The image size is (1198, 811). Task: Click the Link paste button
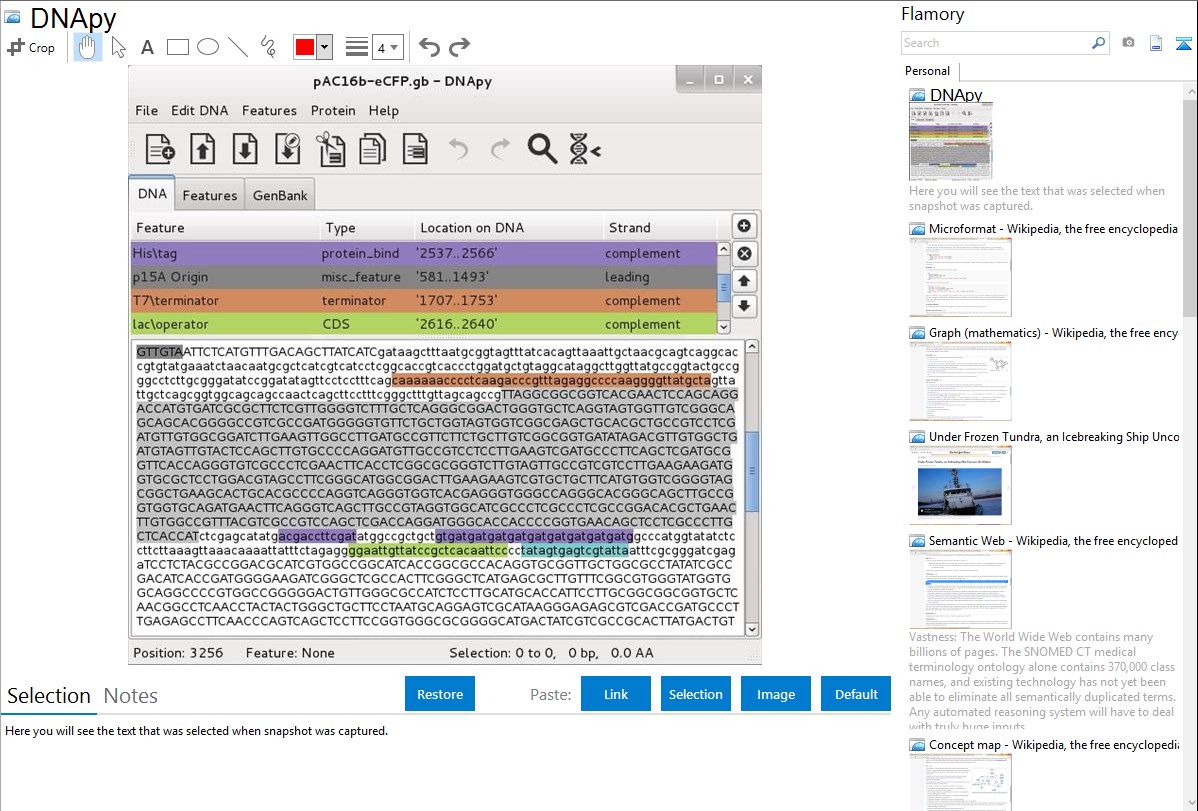pyautogui.click(x=616, y=694)
